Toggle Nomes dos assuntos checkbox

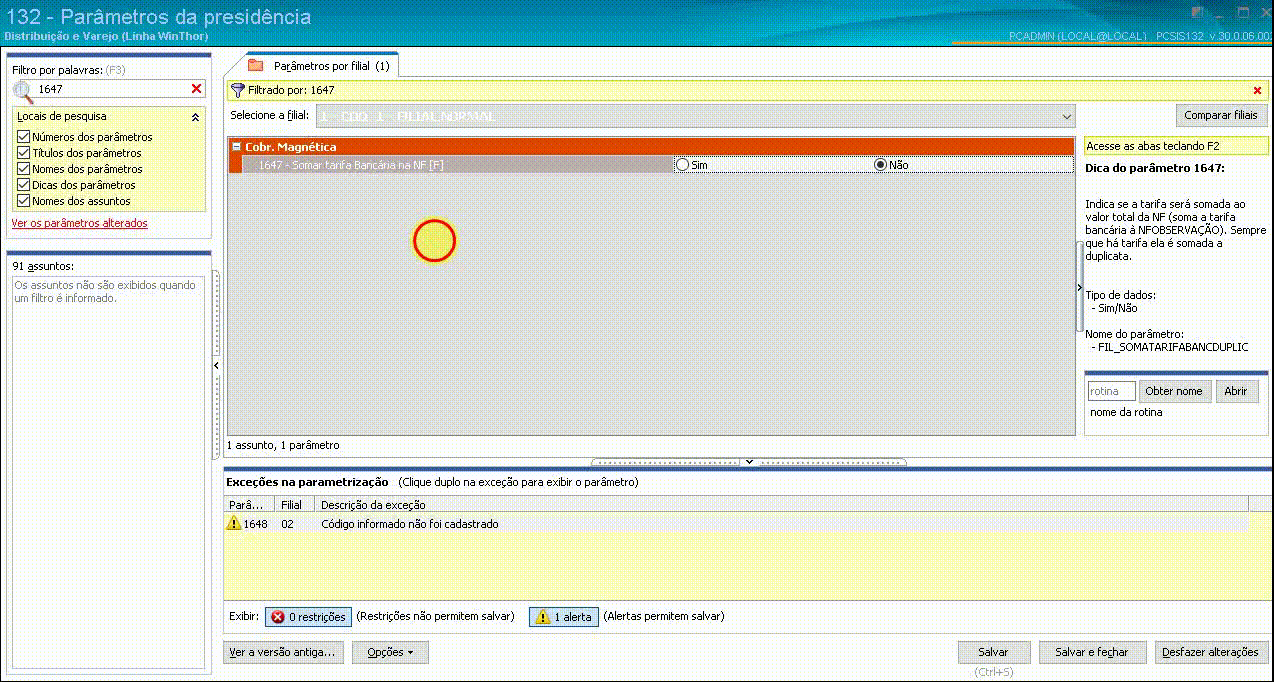(x=24, y=201)
